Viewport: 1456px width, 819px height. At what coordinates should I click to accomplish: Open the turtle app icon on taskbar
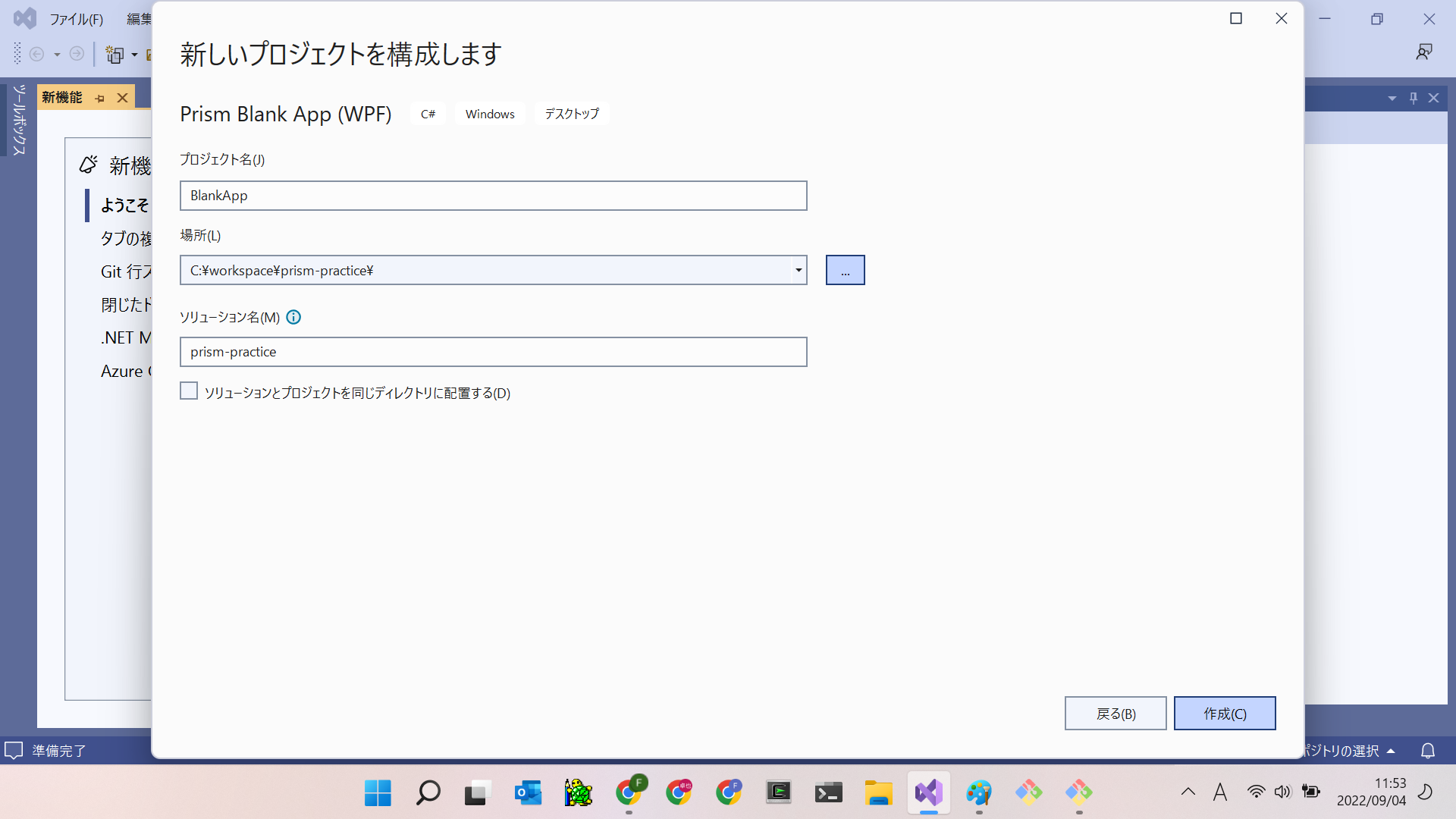[x=578, y=793]
